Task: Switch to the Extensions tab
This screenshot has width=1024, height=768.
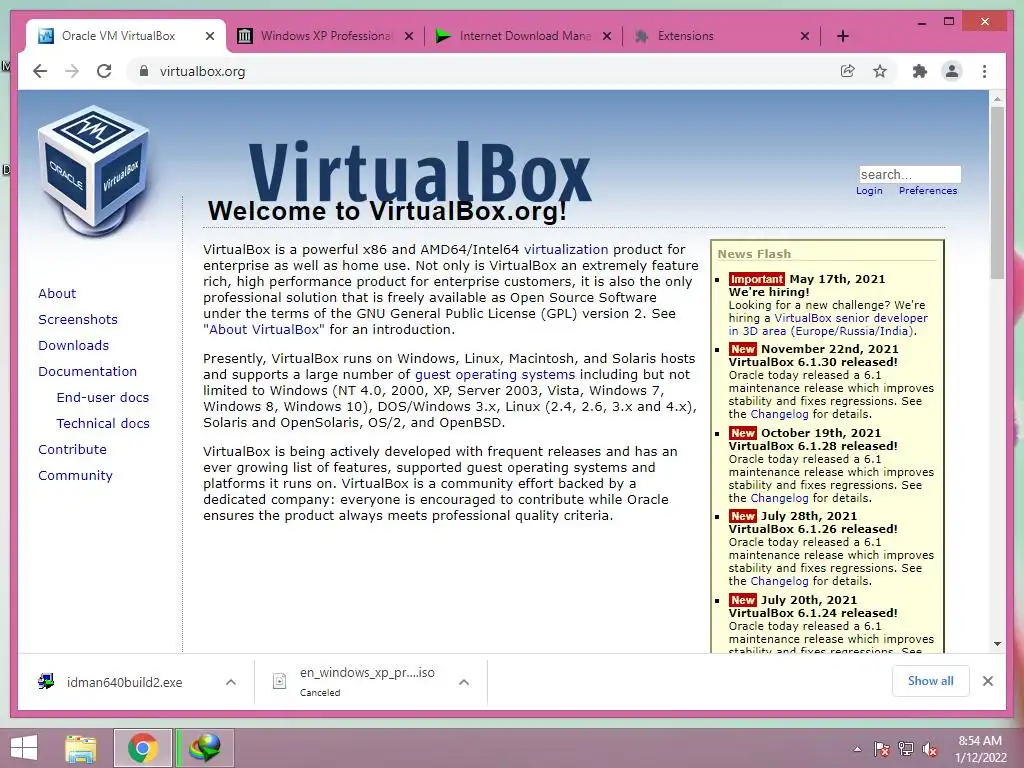Action: 722,36
